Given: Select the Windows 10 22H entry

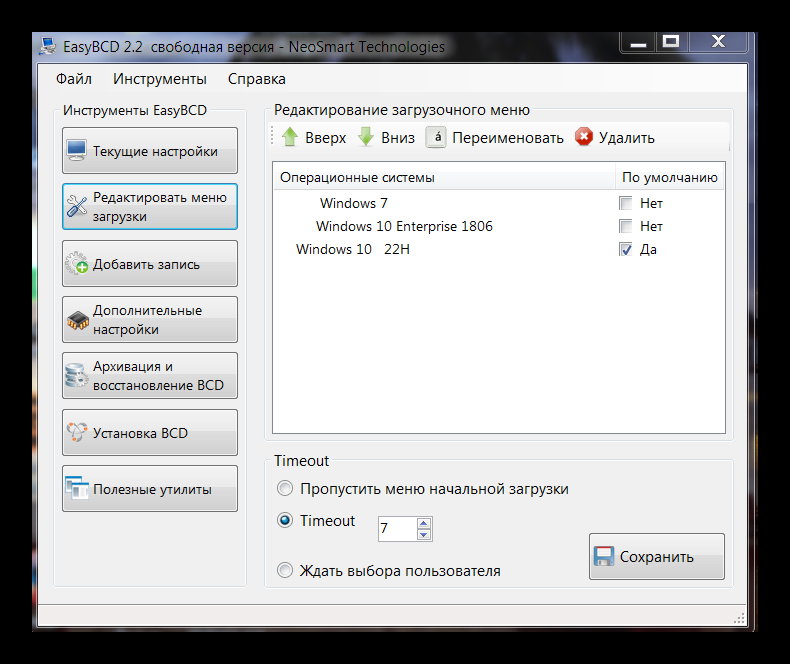Looking at the screenshot, I should 353,249.
